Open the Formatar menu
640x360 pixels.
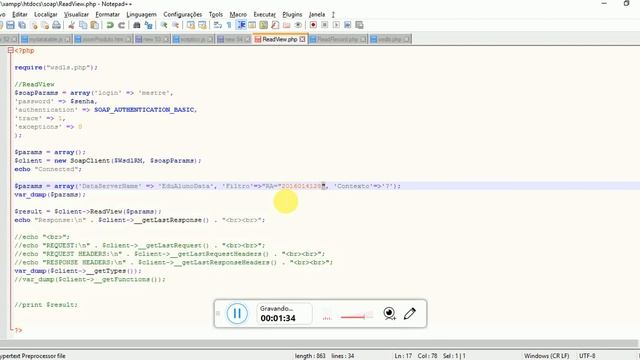107,14
